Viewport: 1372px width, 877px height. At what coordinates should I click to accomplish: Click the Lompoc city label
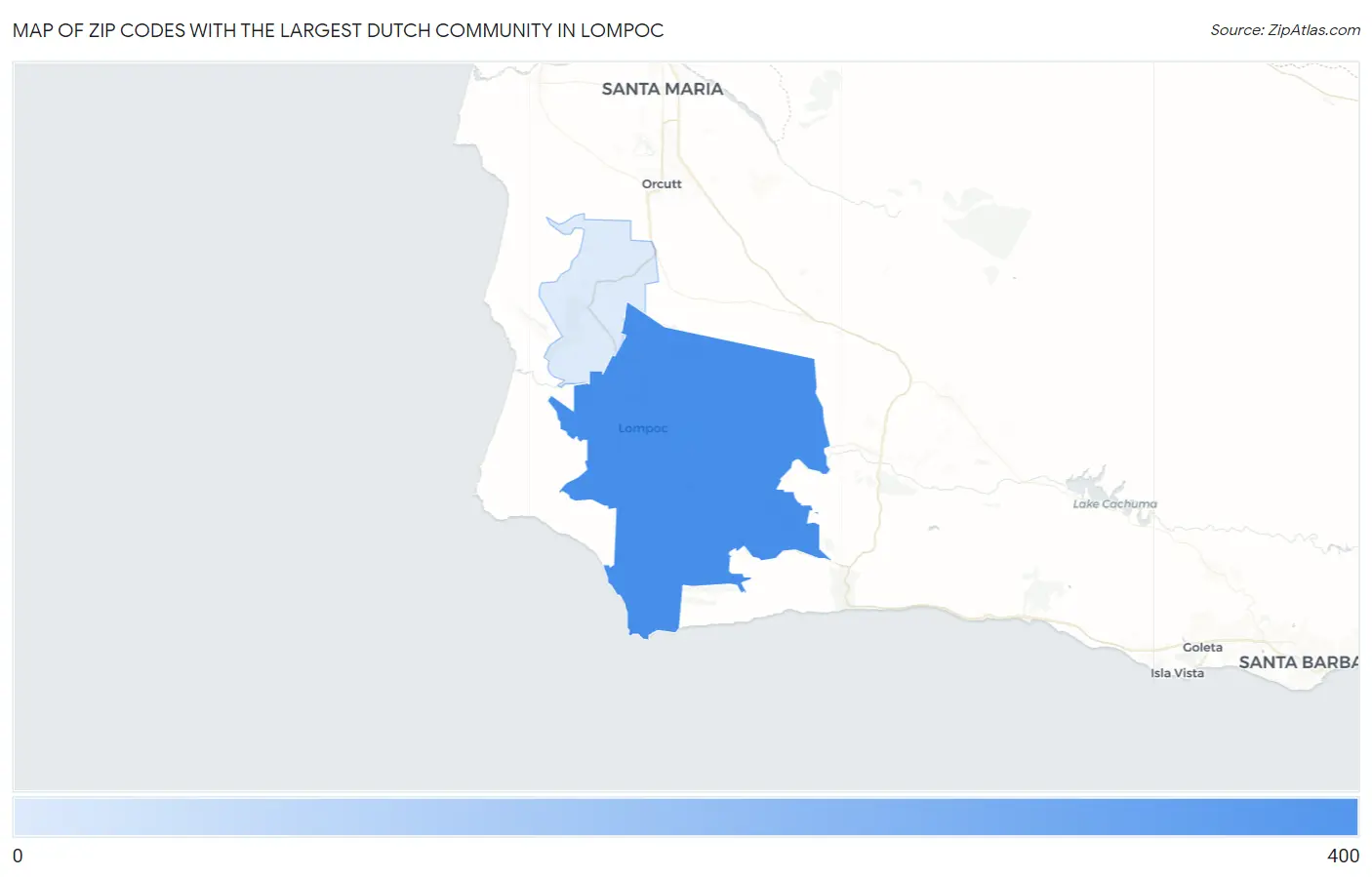(643, 428)
